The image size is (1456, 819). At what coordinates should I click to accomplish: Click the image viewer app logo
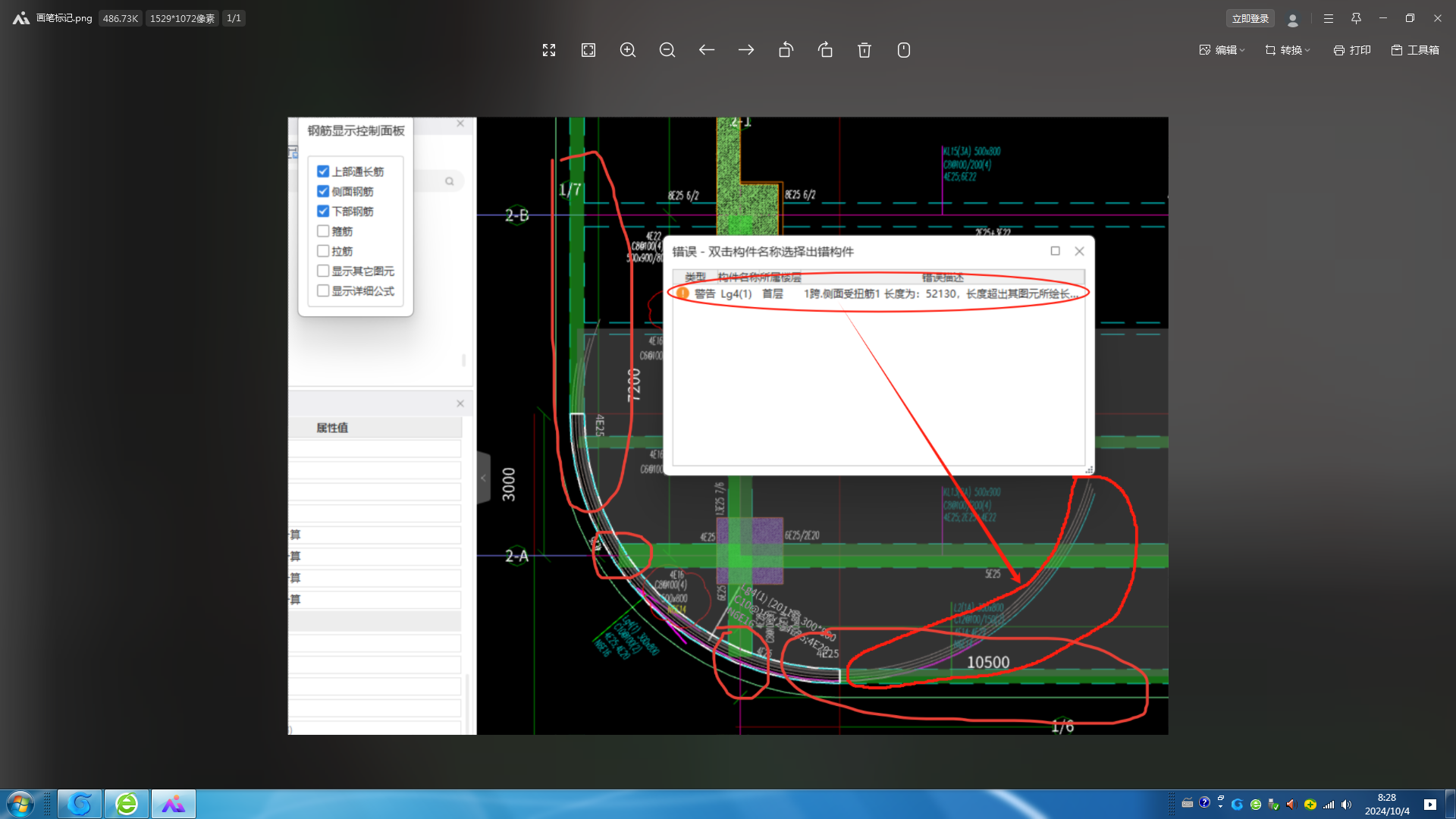coord(20,18)
